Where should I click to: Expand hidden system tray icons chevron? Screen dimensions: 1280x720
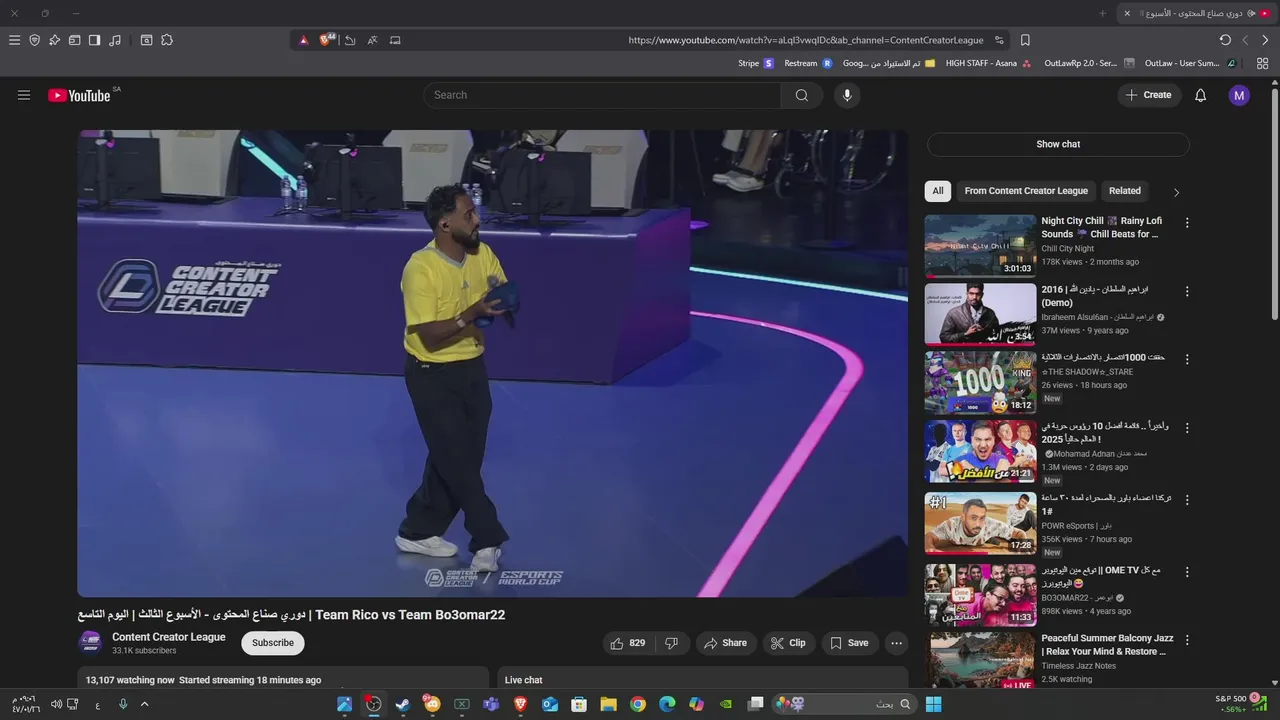[144, 704]
